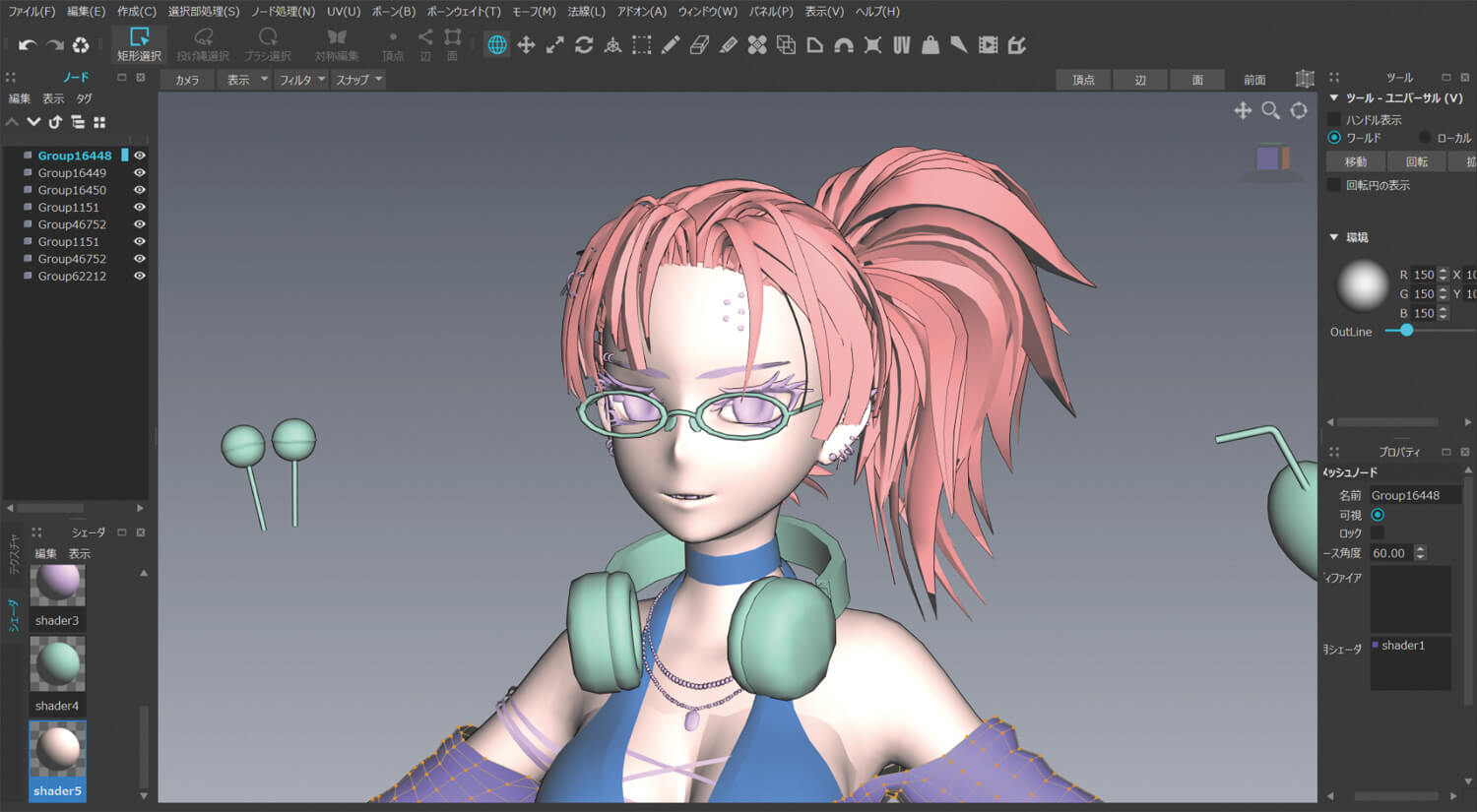
Task: Click the bandage patch tool icon
Action: pos(757,44)
